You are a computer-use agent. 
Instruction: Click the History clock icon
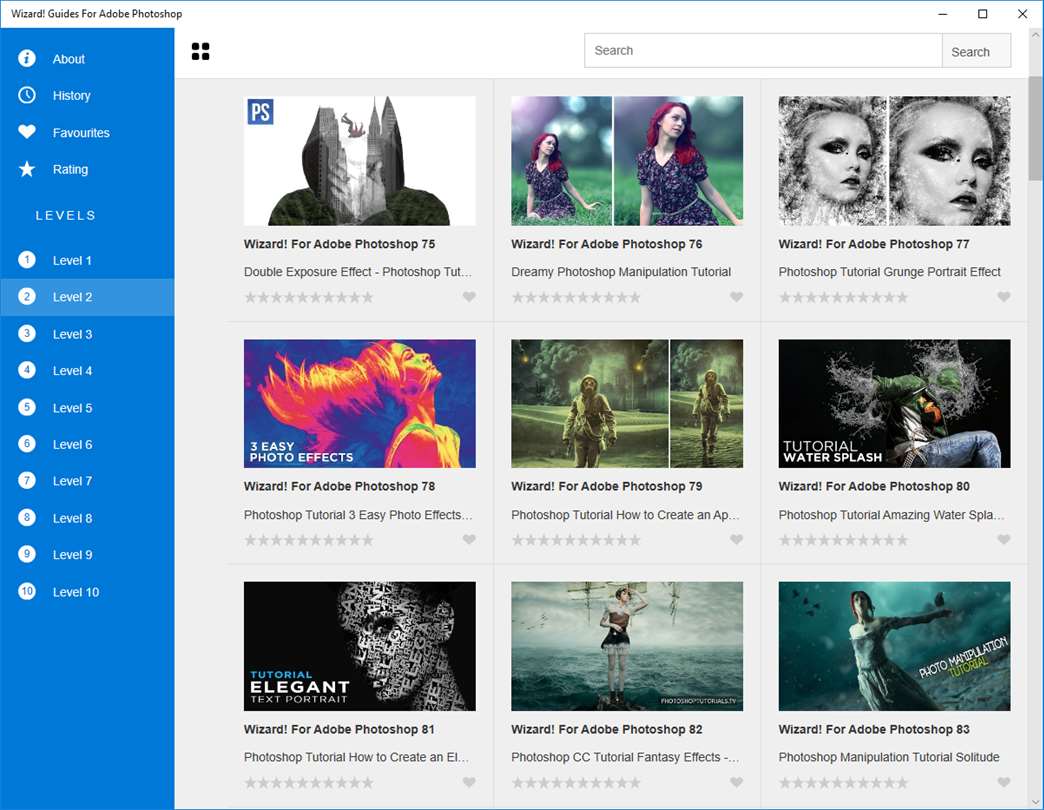point(27,95)
